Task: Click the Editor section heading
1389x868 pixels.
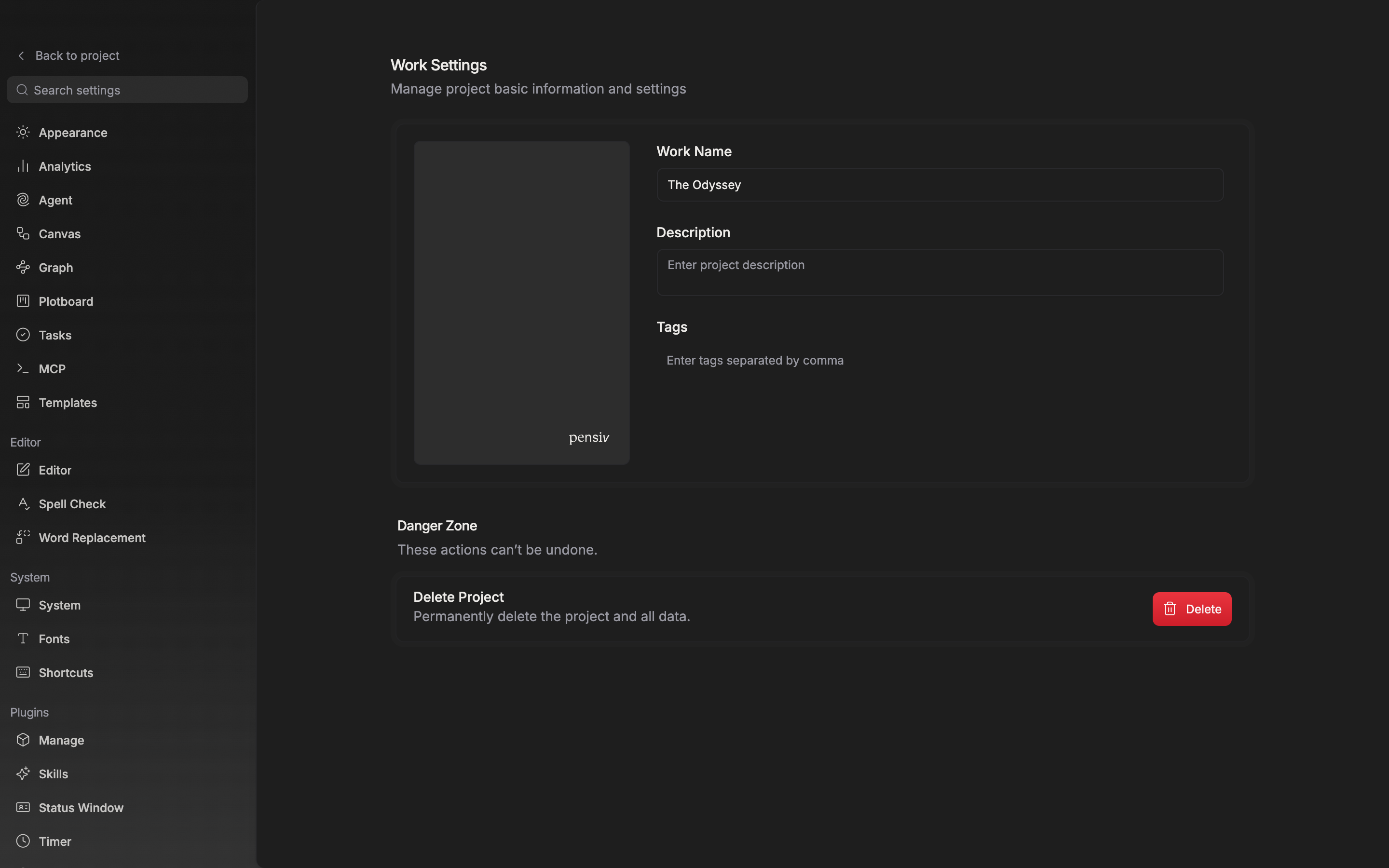Action: [25, 442]
